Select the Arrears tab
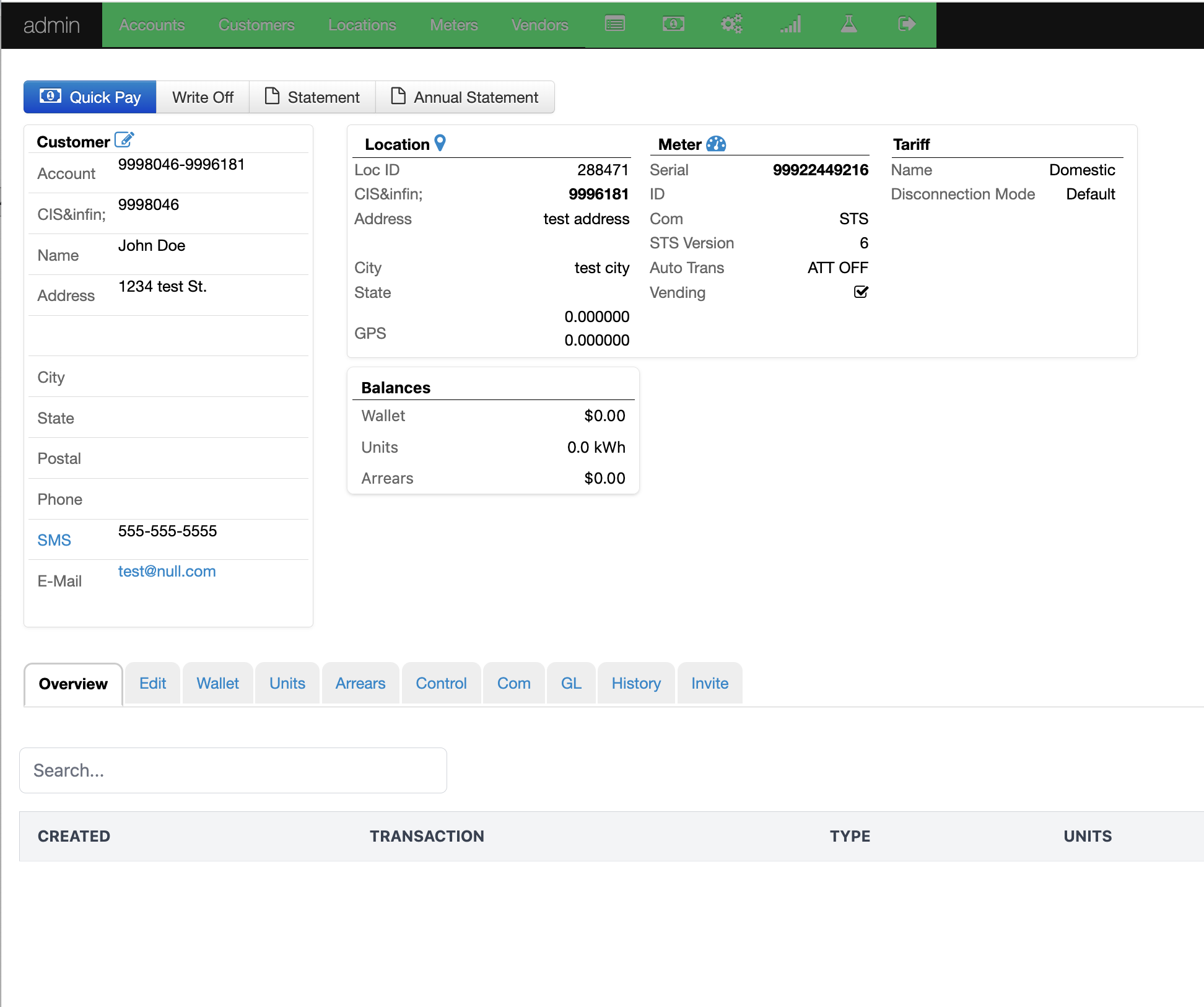 (x=360, y=683)
